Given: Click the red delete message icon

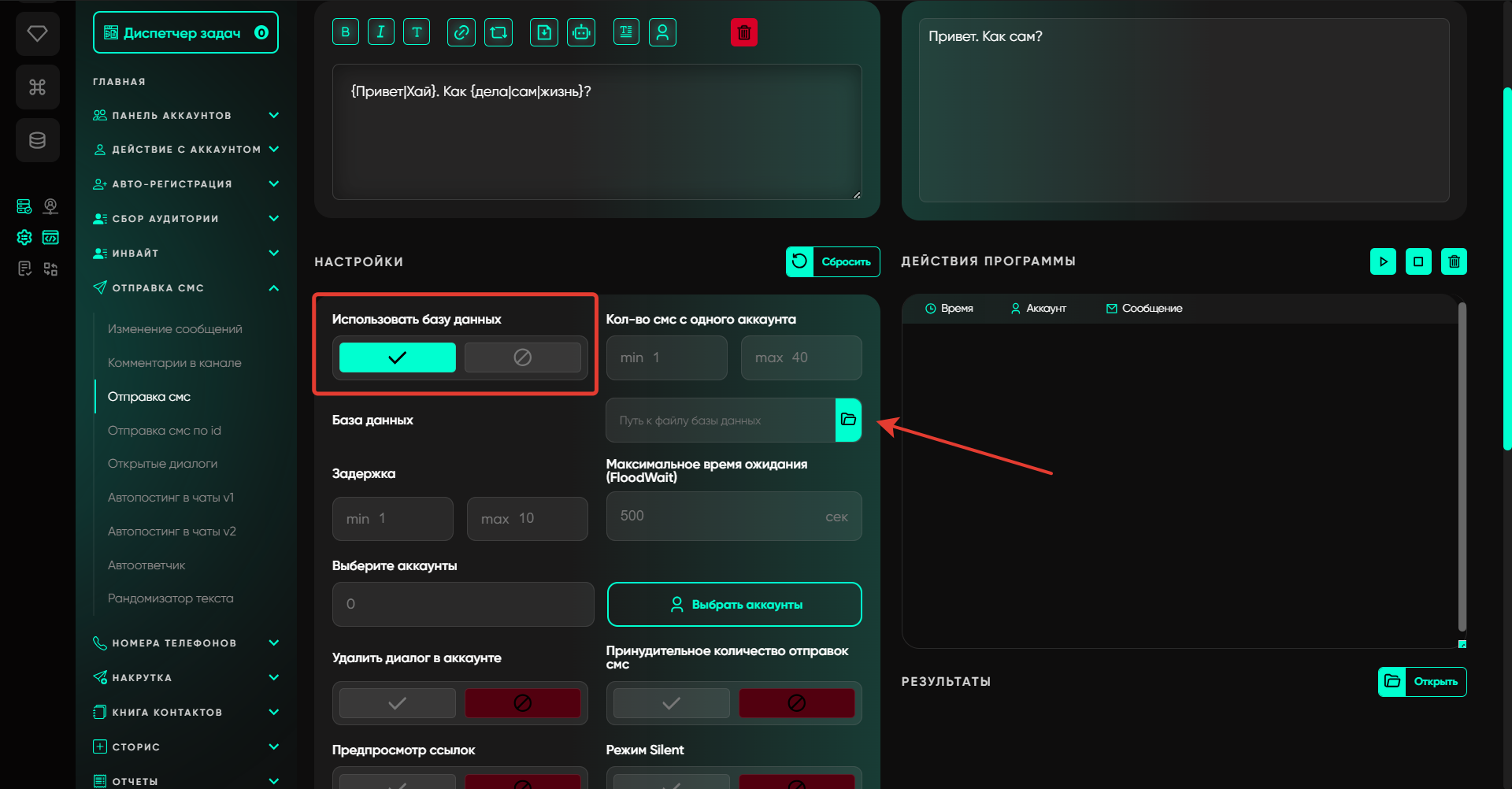Looking at the screenshot, I should point(743,32).
